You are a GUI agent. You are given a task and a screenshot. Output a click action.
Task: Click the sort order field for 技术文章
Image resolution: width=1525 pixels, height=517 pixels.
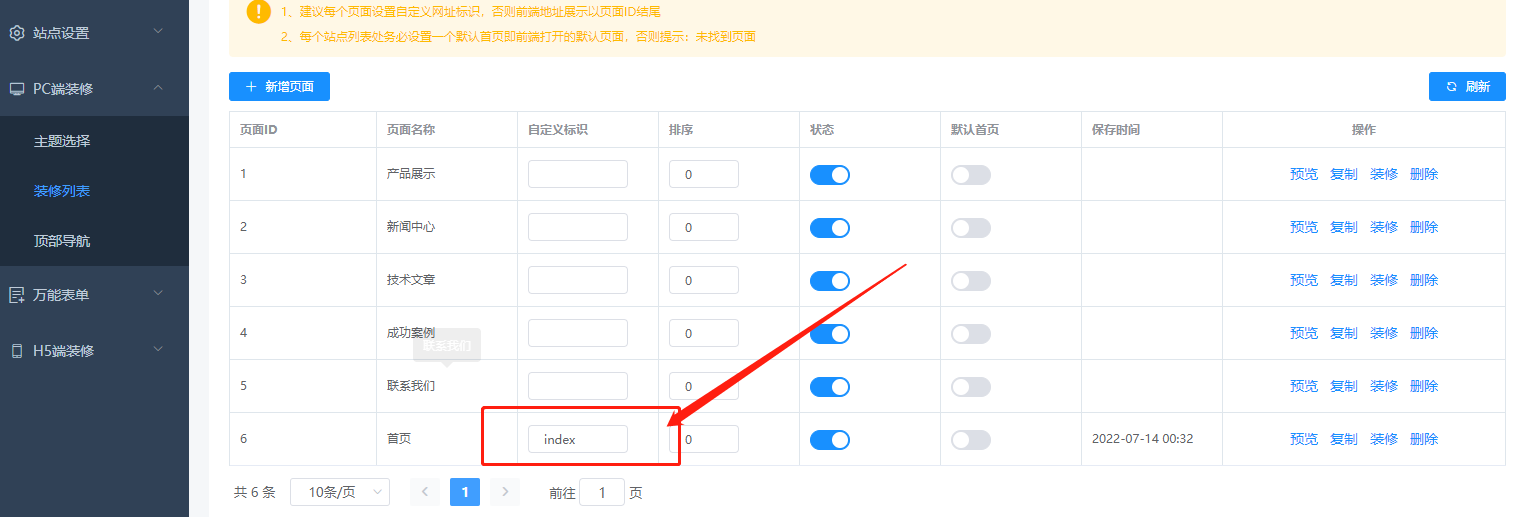coord(703,280)
